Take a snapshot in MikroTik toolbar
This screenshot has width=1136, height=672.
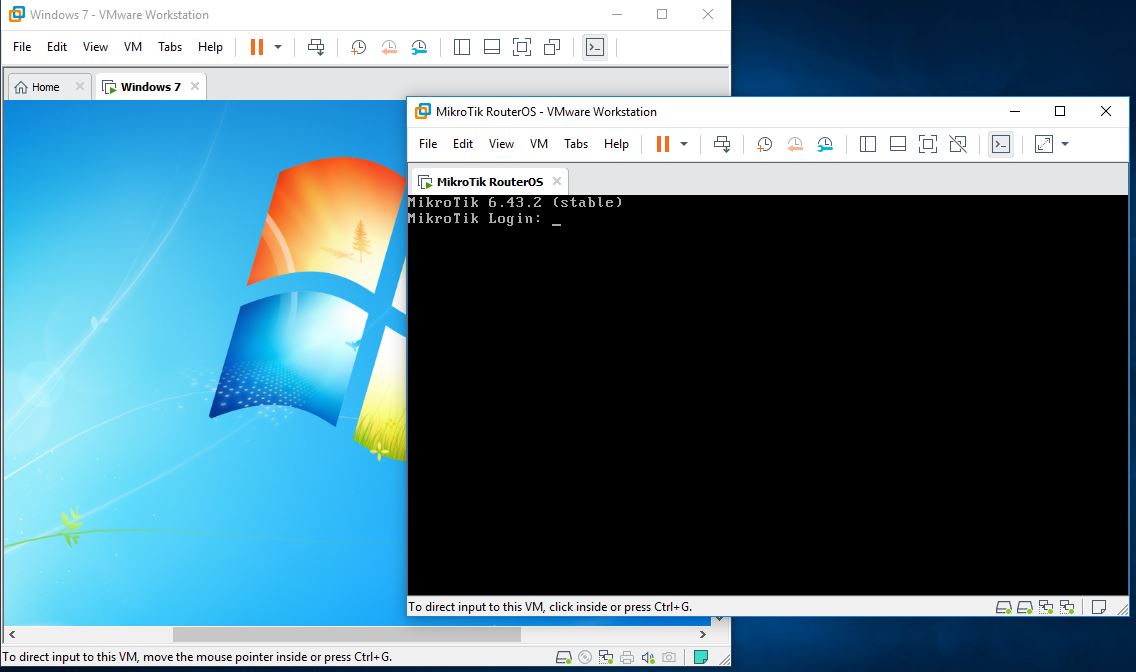click(x=764, y=144)
